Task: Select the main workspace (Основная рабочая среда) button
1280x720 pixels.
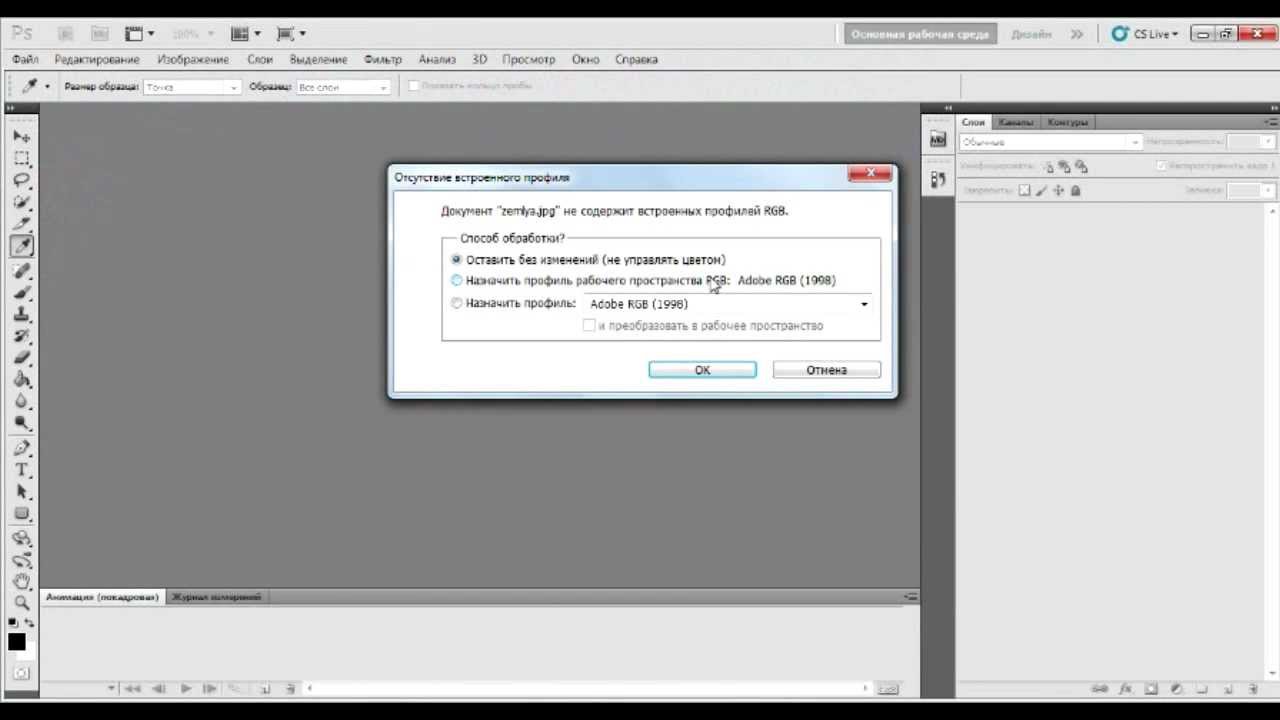Action: [x=920, y=34]
